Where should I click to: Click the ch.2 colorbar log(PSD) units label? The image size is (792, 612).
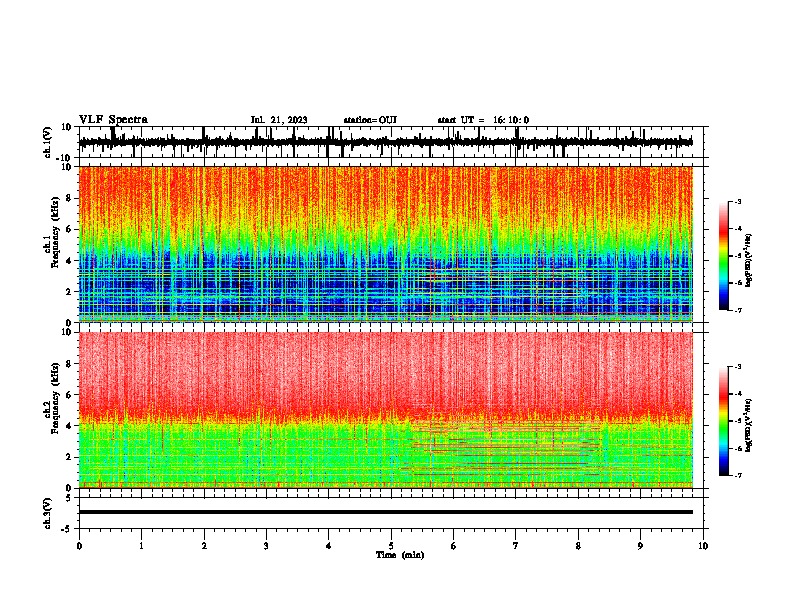pyautogui.click(x=748, y=425)
